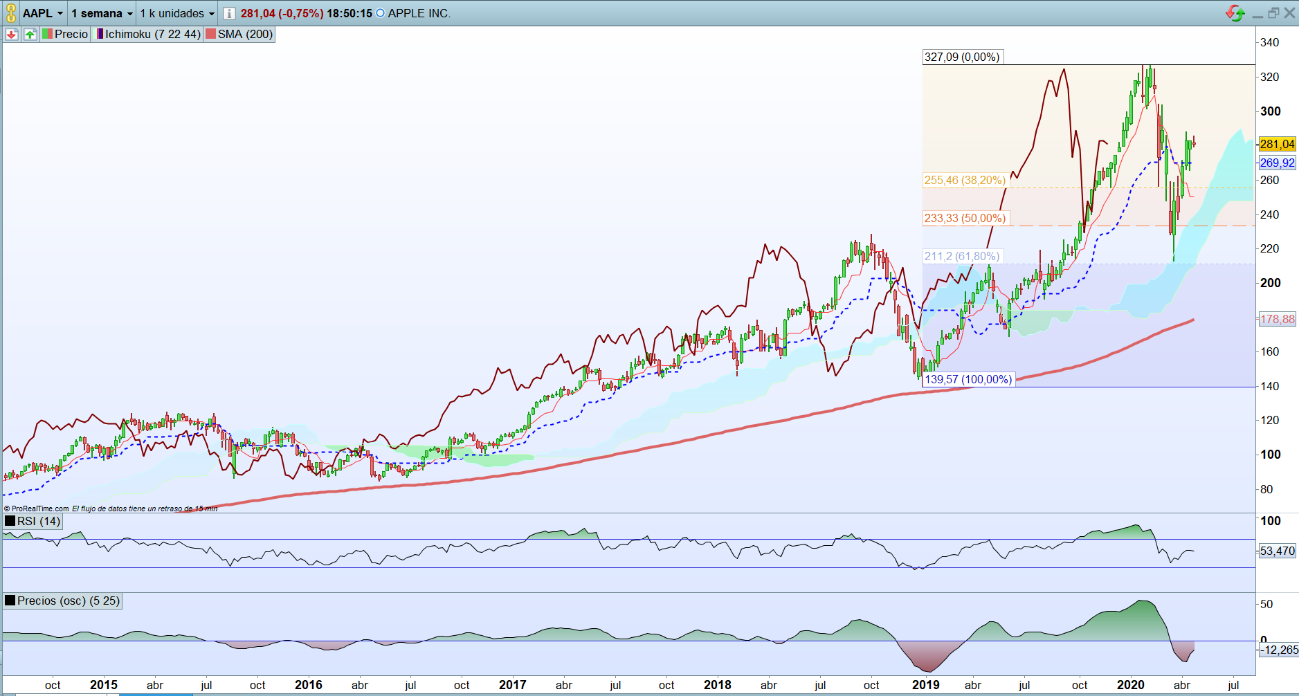Screen dimensions: 1299x696
Task: Click the 2019 year label on time axis
Action: pos(925,685)
